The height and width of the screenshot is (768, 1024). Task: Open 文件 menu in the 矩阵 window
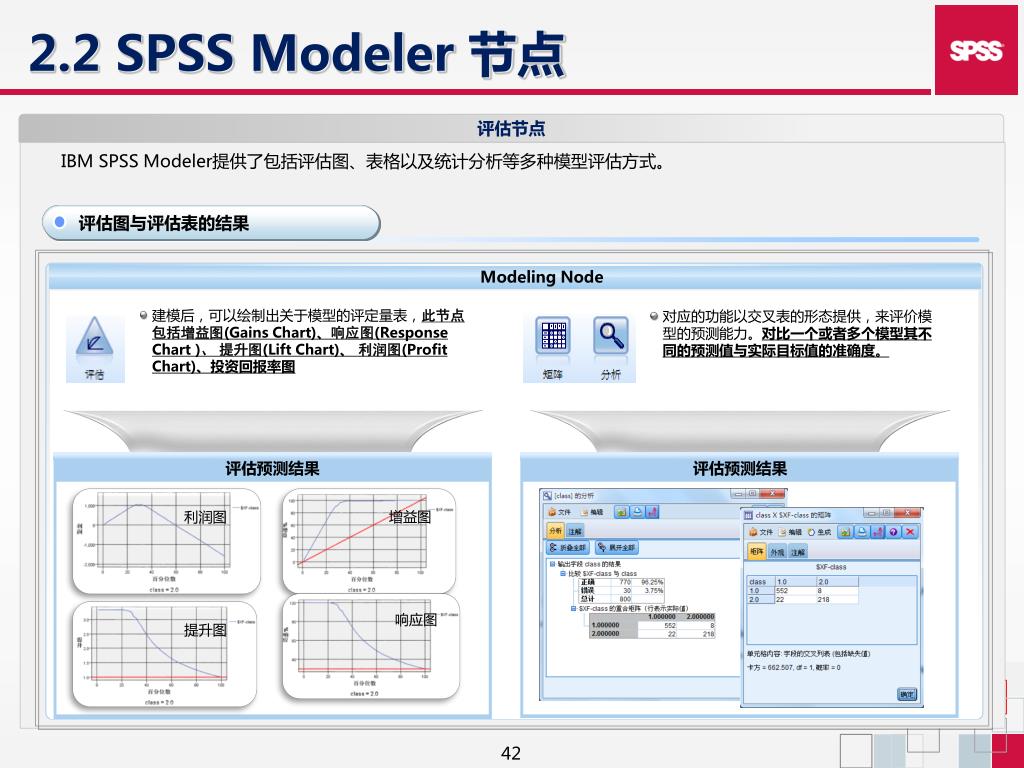tap(761, 532)
